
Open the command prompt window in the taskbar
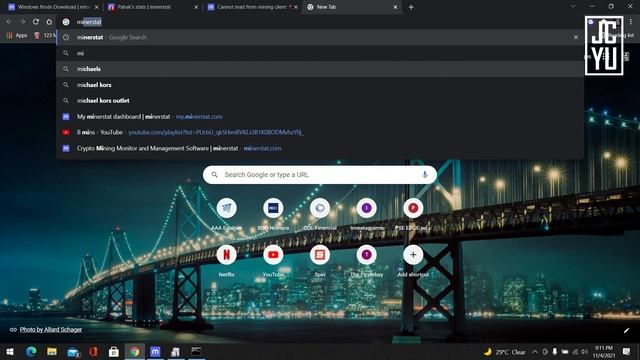coord(196,351)
